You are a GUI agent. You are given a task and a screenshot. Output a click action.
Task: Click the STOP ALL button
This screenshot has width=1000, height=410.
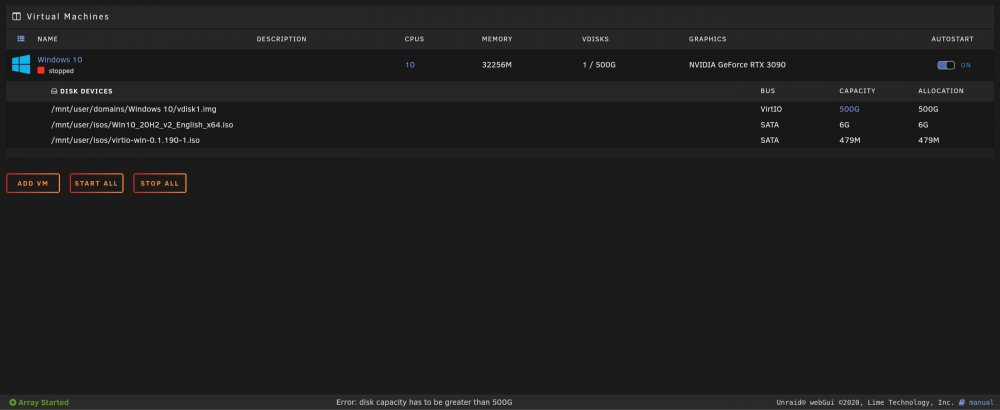point(159,183)
